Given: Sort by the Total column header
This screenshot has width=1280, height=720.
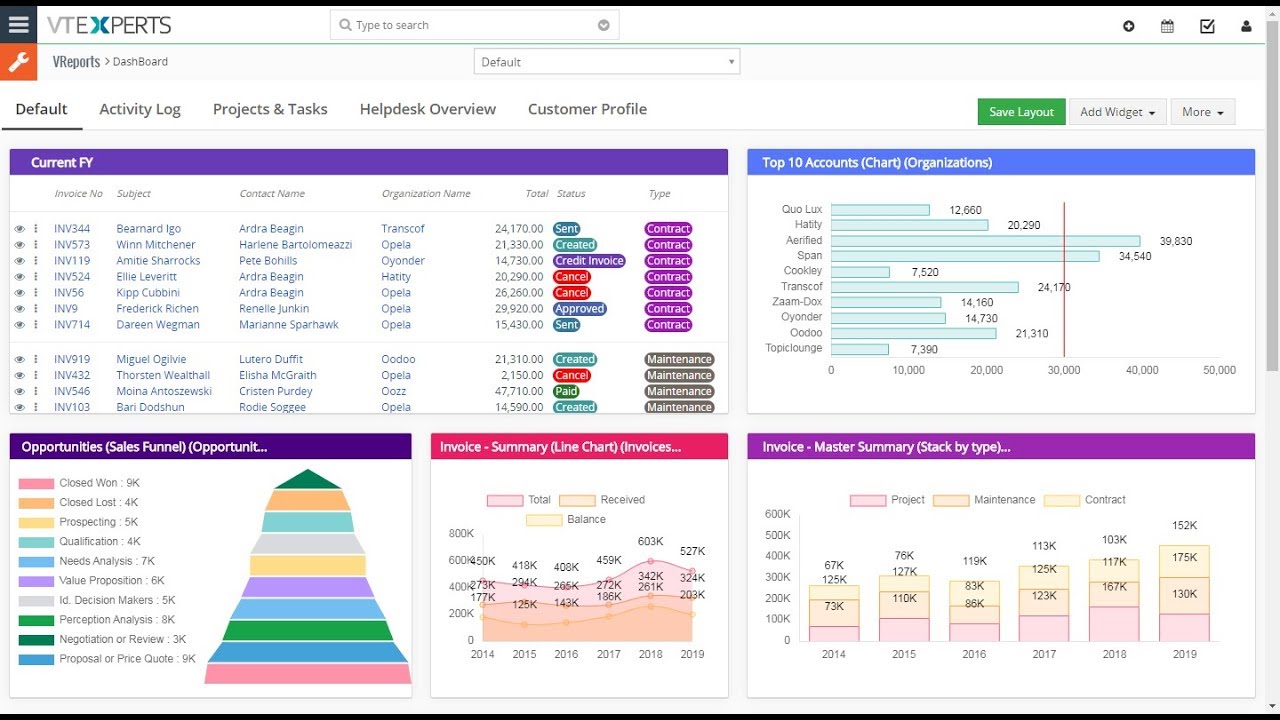Looking at the screenshot, I should coord(537,194).
